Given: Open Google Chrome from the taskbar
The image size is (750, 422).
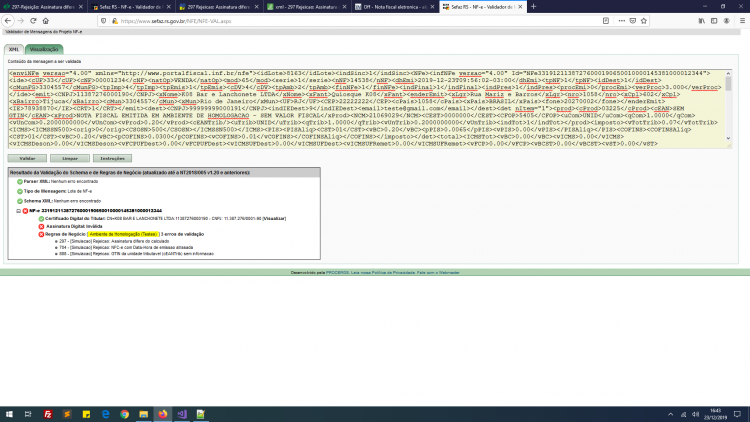Looking at the screenshot, I should [x=124, y=414].
